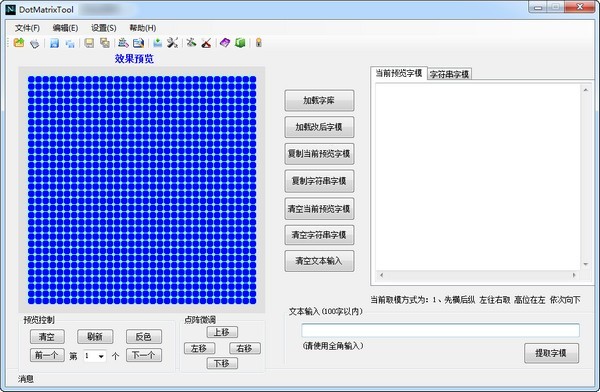Image resolution: width=600 pixels, height=392 pixels.
Task: Click the green download-arrow tray icon
Action: coord(157,43)
